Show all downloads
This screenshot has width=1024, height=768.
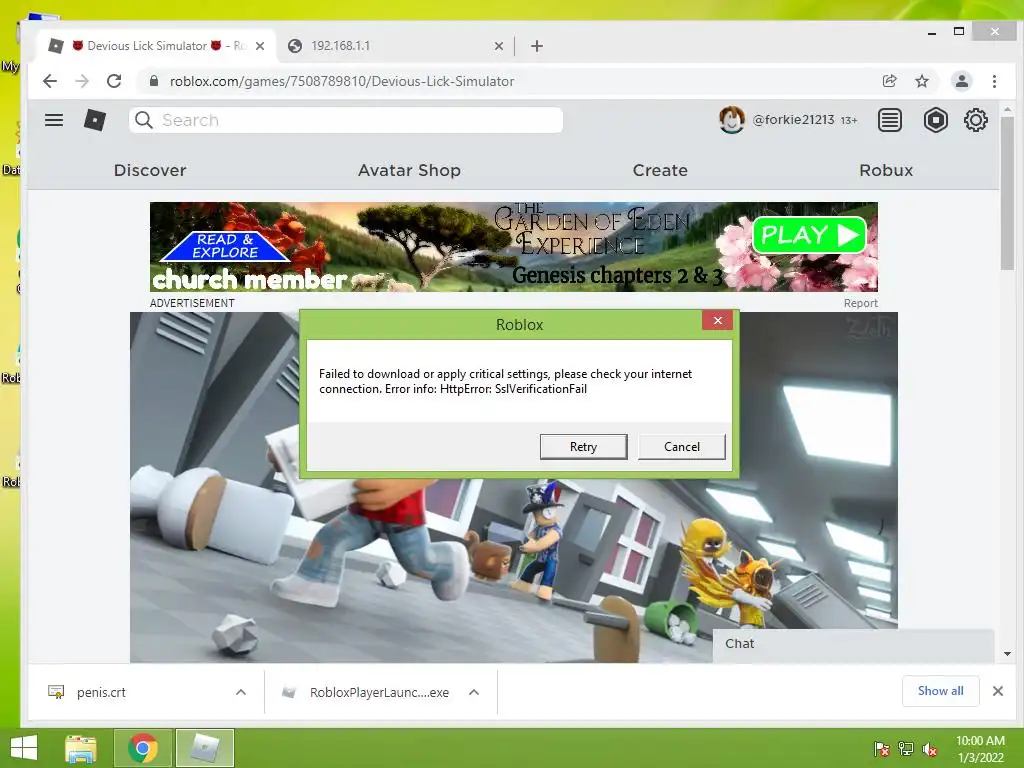coord(940,691)
